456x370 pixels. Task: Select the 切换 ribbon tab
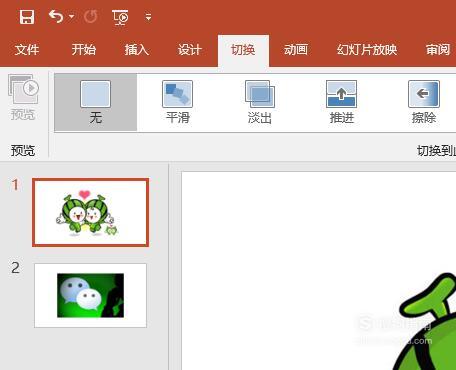coord(243,51)
